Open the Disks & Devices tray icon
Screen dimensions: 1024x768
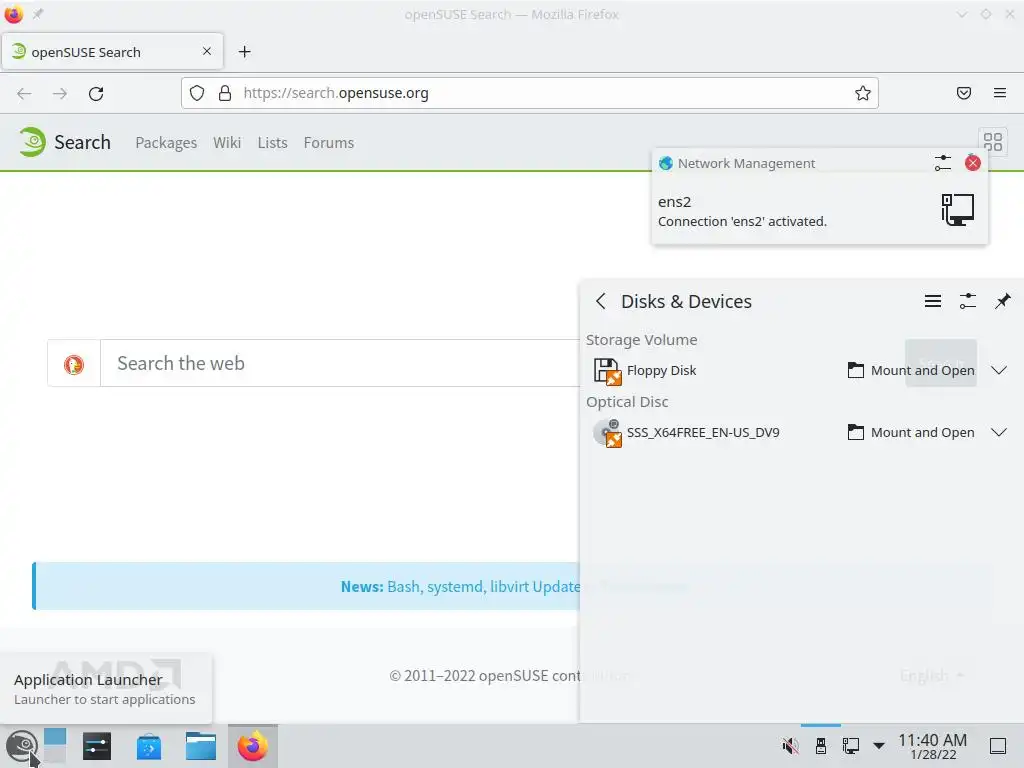821,745
